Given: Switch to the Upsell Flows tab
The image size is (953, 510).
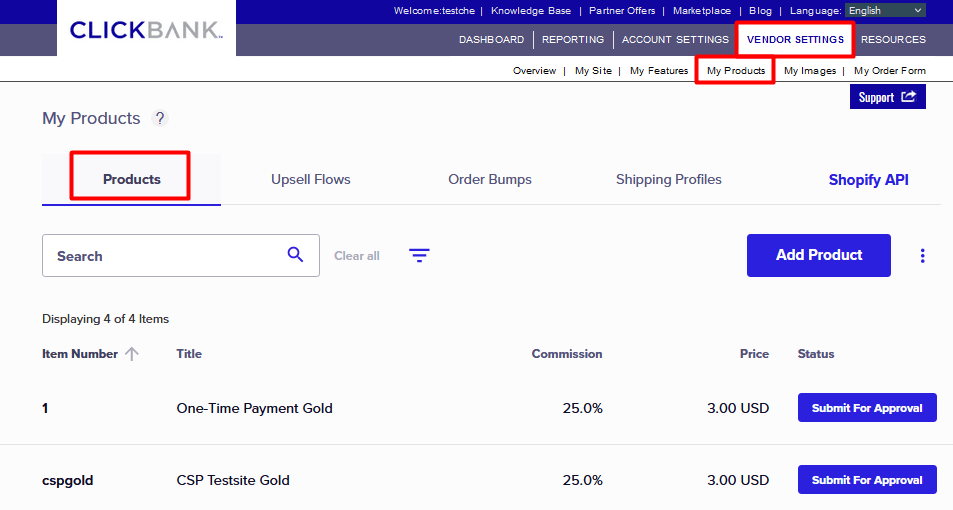Looking at the screenshot, I should tap(311, 180).
